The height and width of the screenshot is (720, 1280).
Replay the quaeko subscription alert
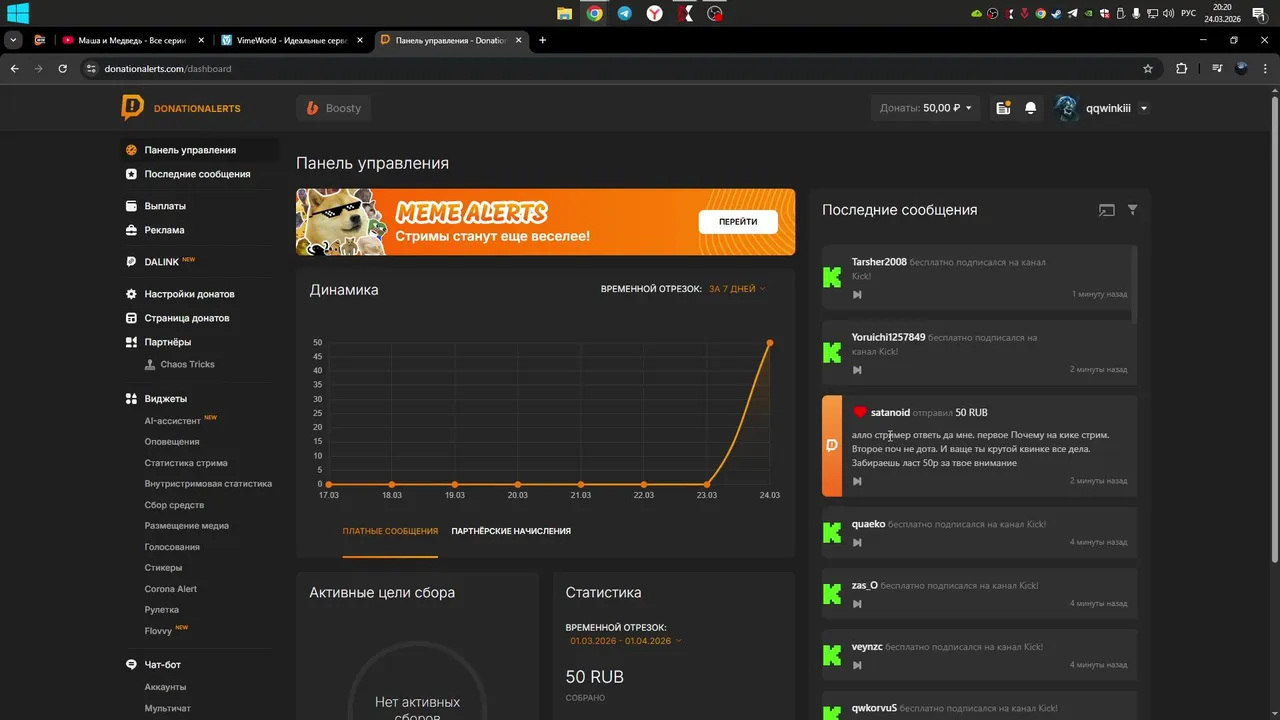coord(857,543)
